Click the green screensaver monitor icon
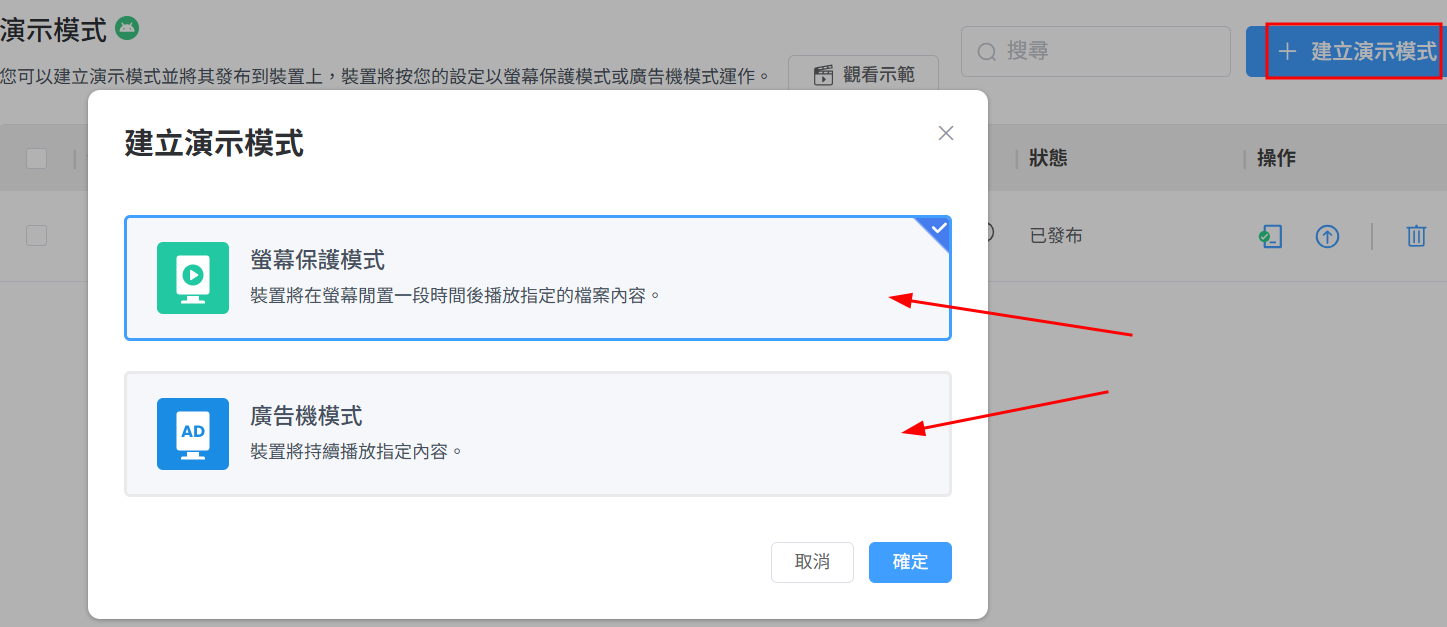This screenshot has width=1447, height=627. pos(193,278)
